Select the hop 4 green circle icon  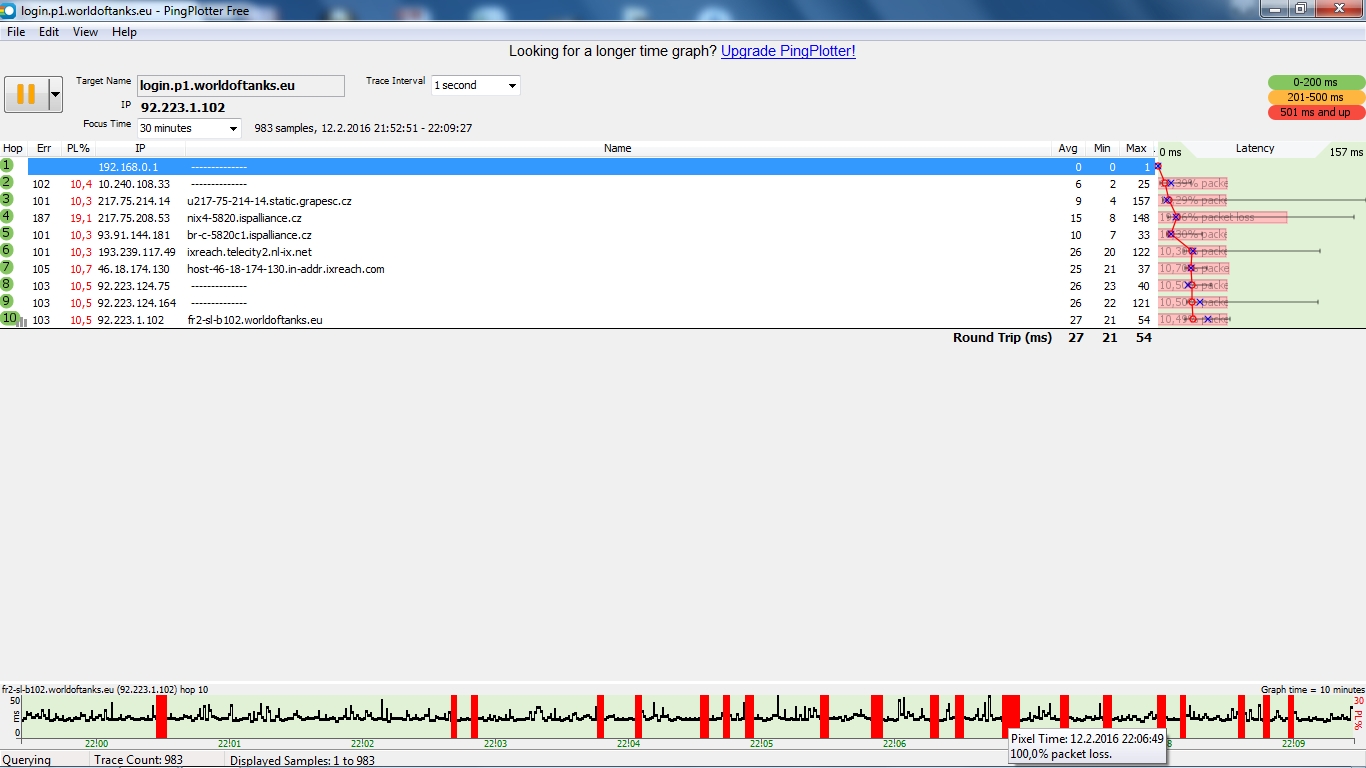click(7, 216)
